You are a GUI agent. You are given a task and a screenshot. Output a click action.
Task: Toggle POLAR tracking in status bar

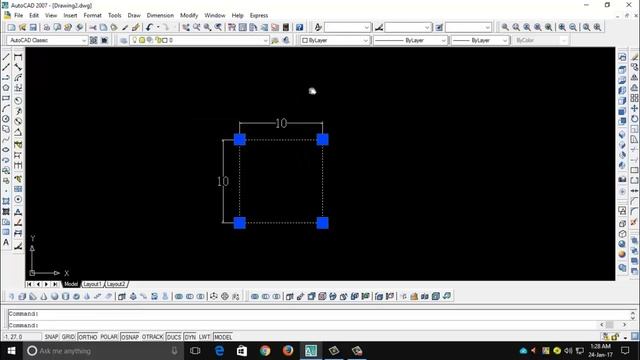pyautogui.click(x=109, y=337)
